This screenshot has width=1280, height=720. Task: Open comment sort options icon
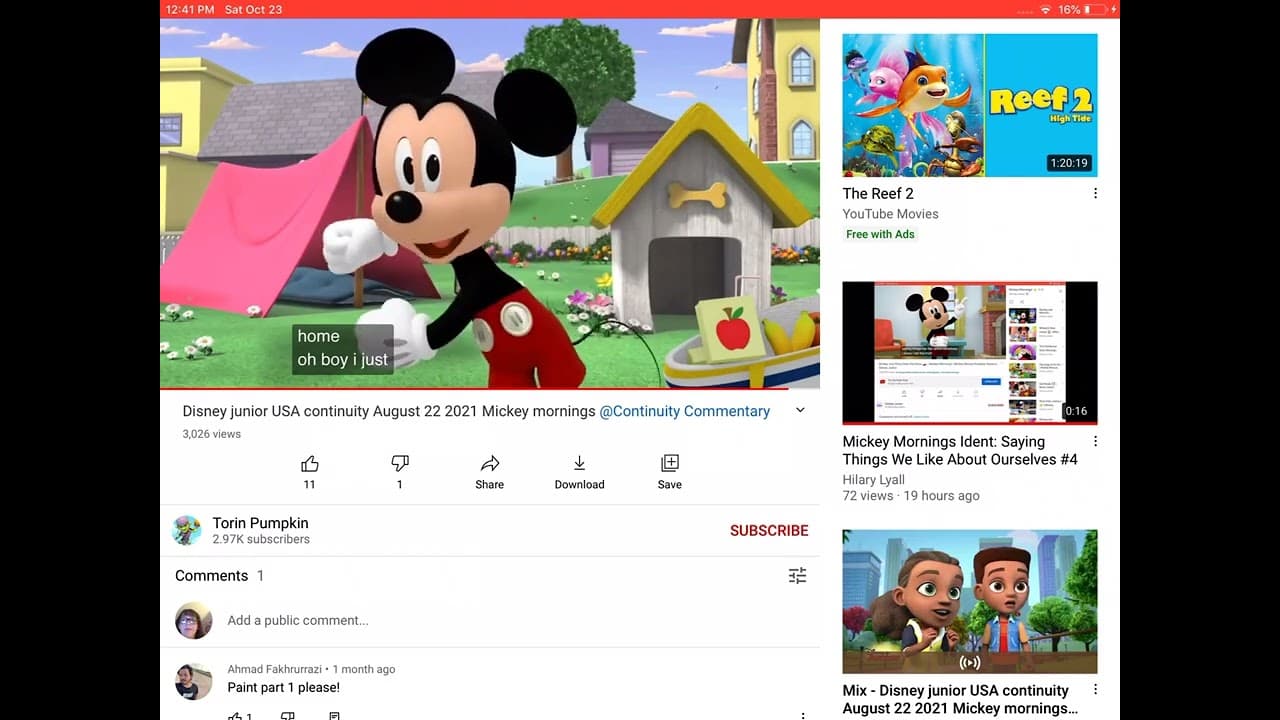(797, 576)
